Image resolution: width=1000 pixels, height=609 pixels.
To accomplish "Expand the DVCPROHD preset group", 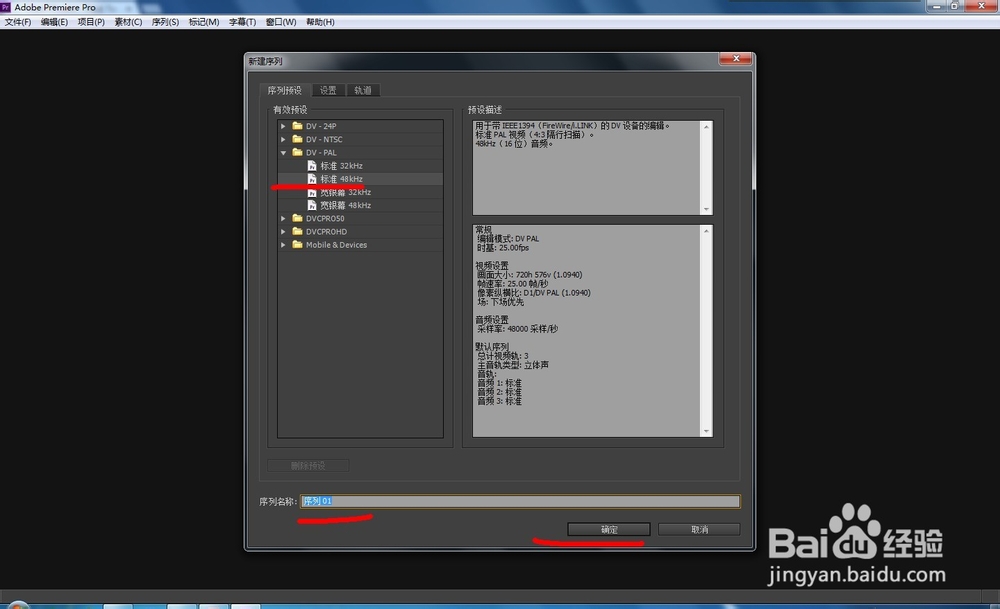I will (x=283, y=231).
